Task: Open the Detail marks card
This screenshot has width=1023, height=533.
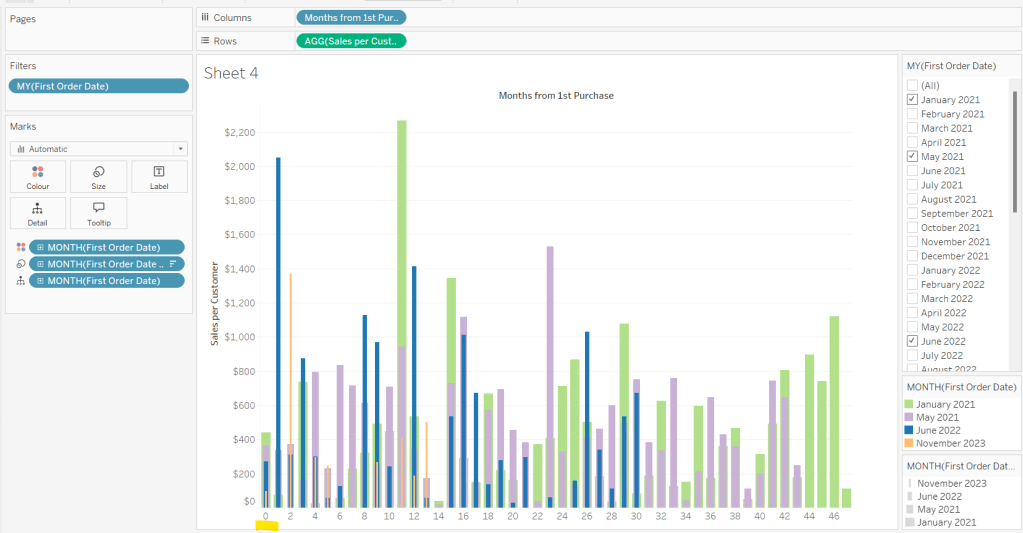Action: tap(37, 213)
